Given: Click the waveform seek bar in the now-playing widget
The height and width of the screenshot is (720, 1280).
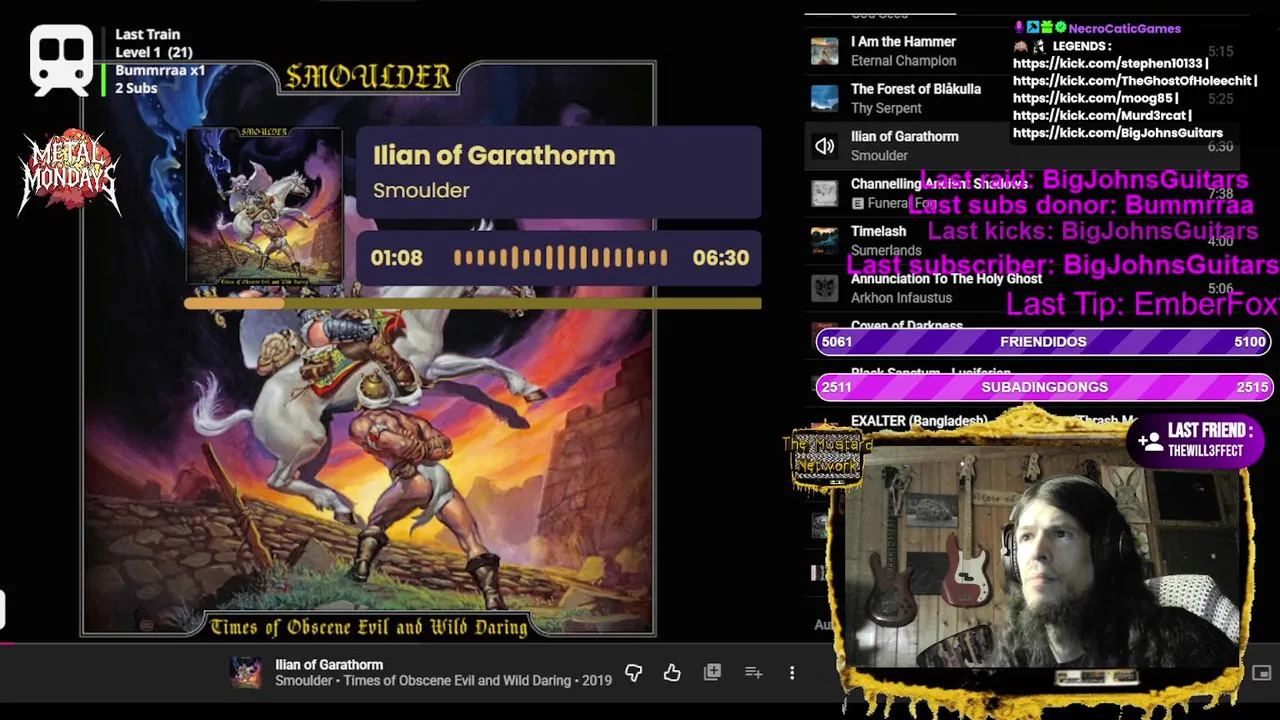Looking at the screenshot, I should (560, 258).
